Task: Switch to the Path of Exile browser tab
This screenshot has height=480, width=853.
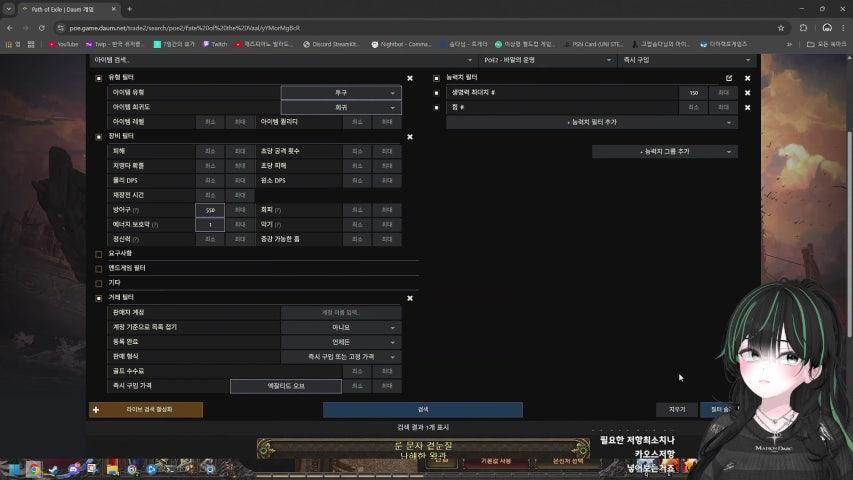Action: click(x=69, y=9)
